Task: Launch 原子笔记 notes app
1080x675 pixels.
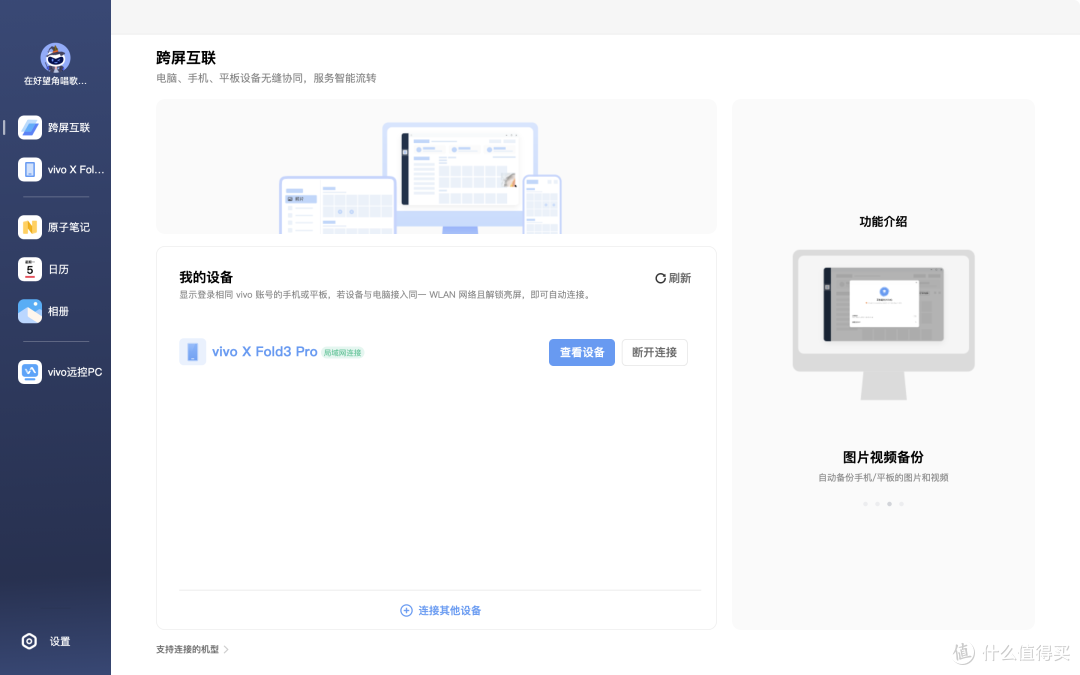Action: click(55, 227)
